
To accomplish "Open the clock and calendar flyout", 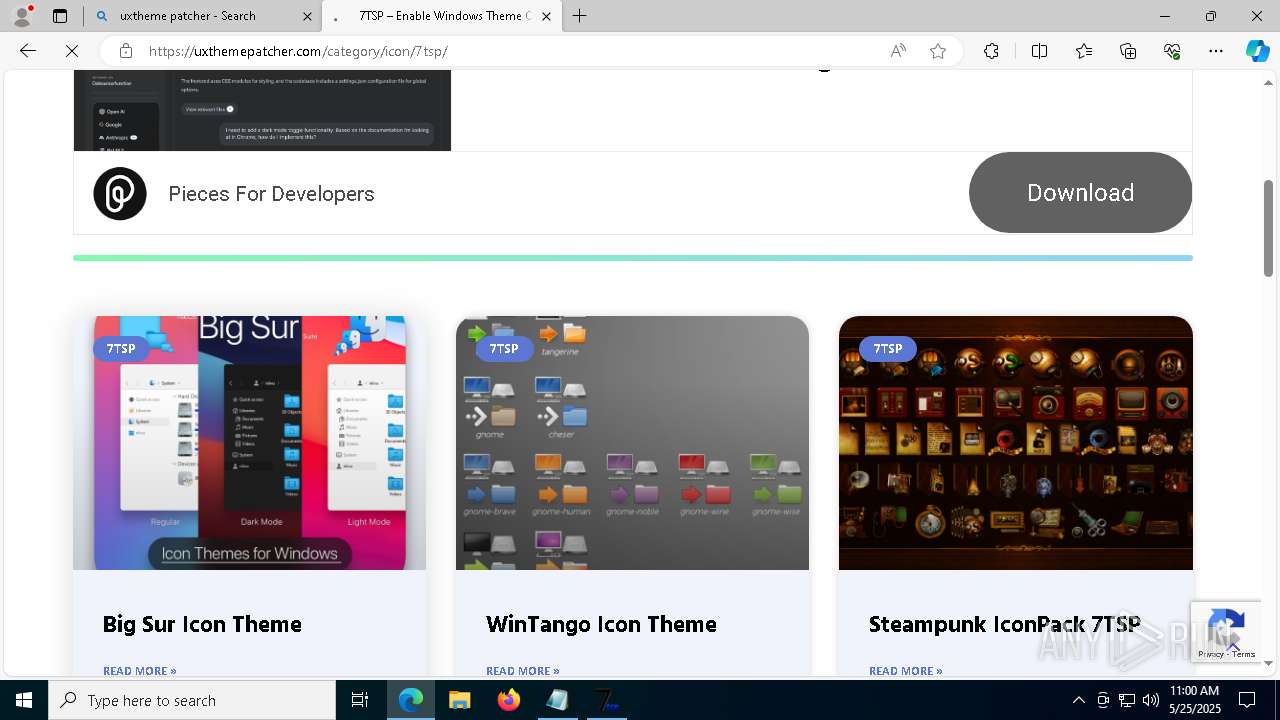I will tap(1194, 700).
